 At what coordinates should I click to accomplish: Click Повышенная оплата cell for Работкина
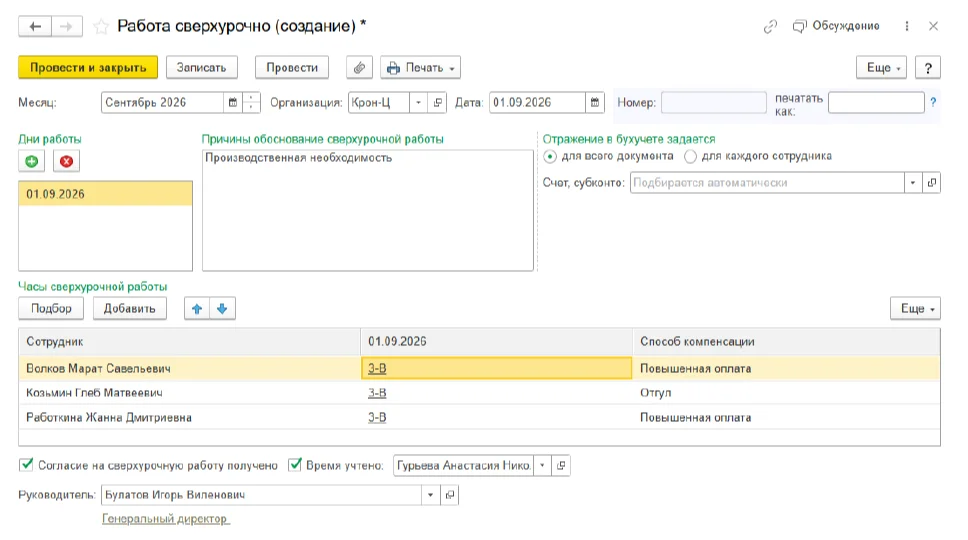tap(786, 418)
